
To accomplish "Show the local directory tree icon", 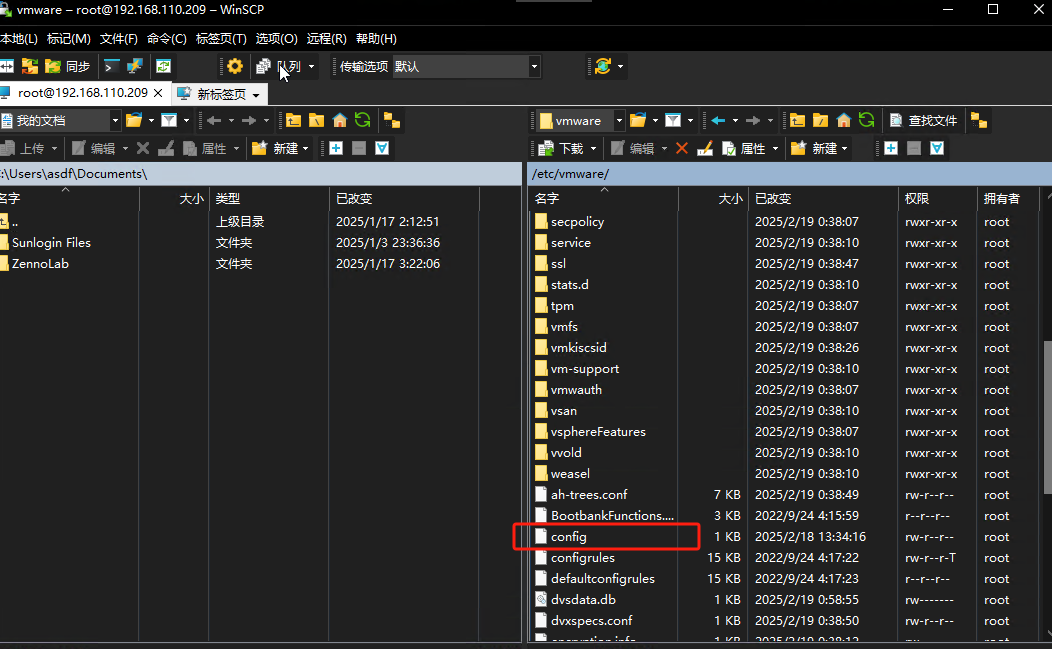I will pyautogui.click(x=392, y=121).
